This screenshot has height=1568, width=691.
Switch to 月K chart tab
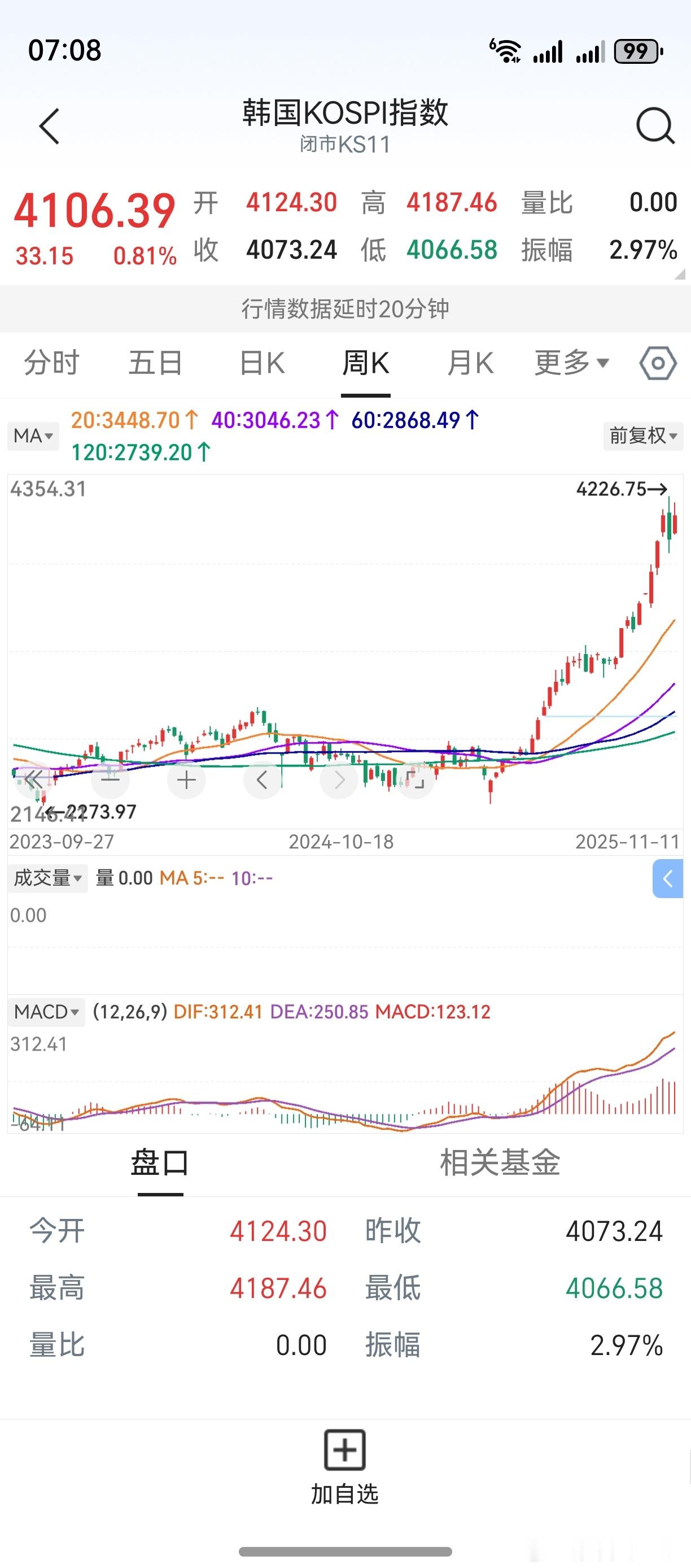470,363
